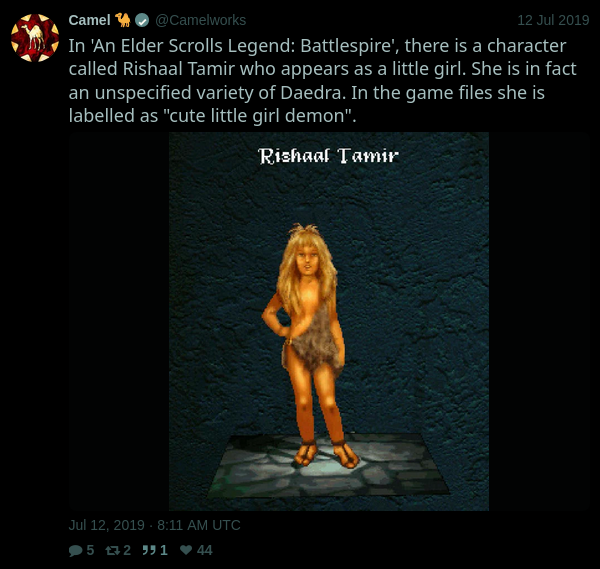Click the heart likes icon
600x569 pixels.
pyautogui.click(x=186, y=550)
